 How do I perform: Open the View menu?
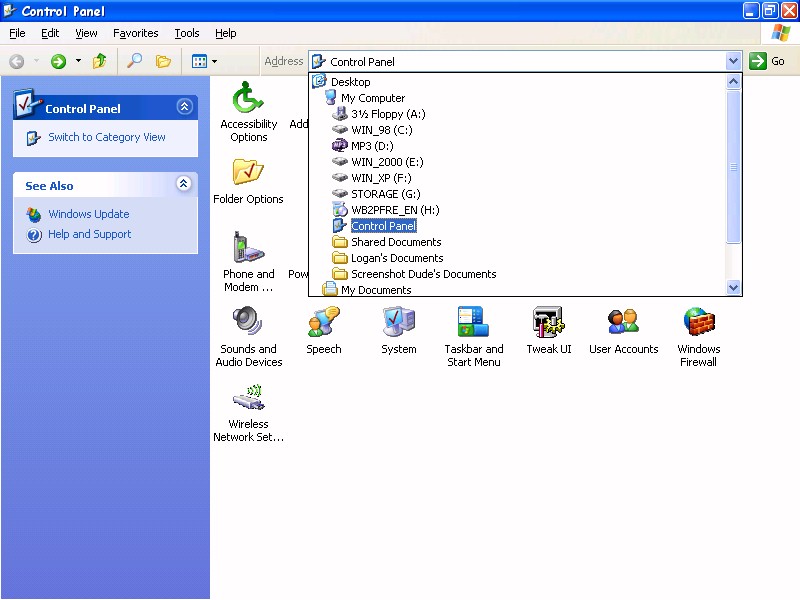click(x=86, y=34)
